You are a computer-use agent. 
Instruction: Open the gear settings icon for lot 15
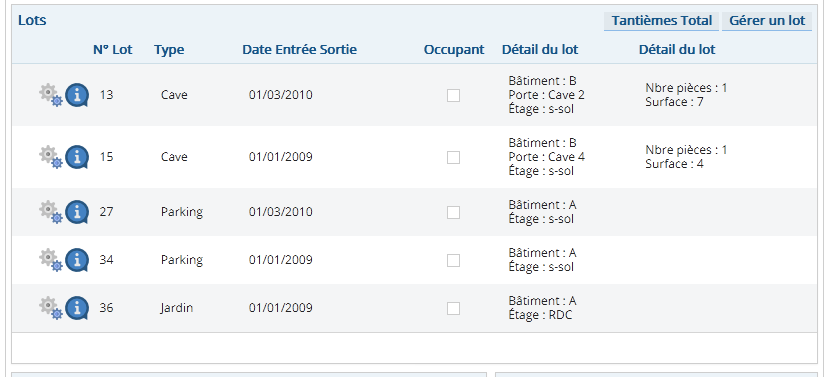point(51,157)
